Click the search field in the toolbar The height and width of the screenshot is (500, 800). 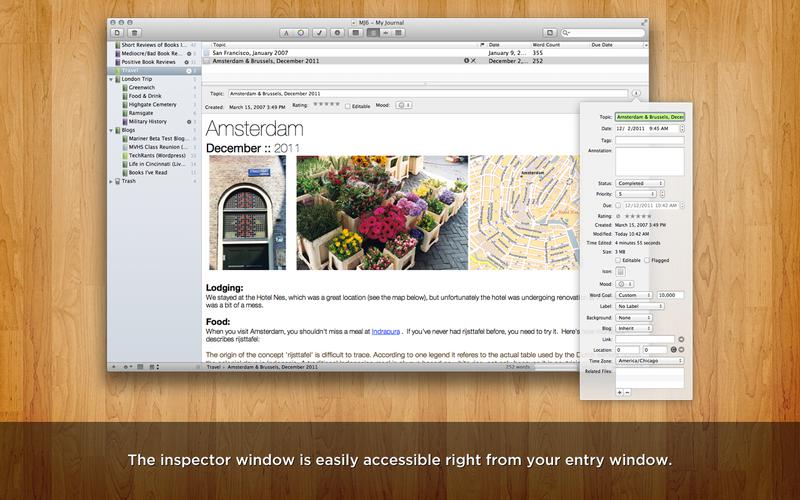(606, 32)
